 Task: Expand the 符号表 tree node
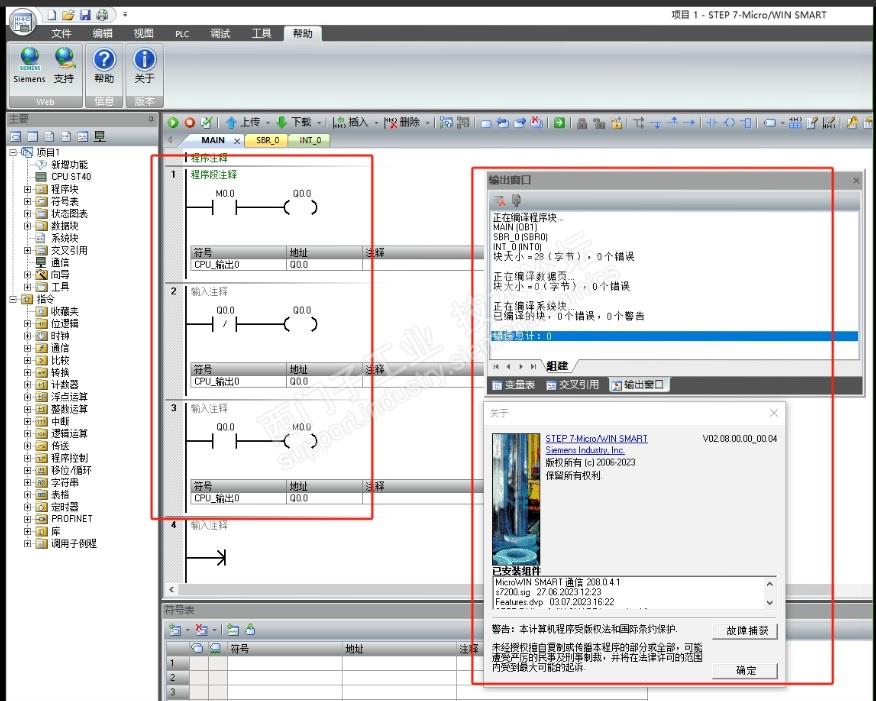click(x=27, y=202)
